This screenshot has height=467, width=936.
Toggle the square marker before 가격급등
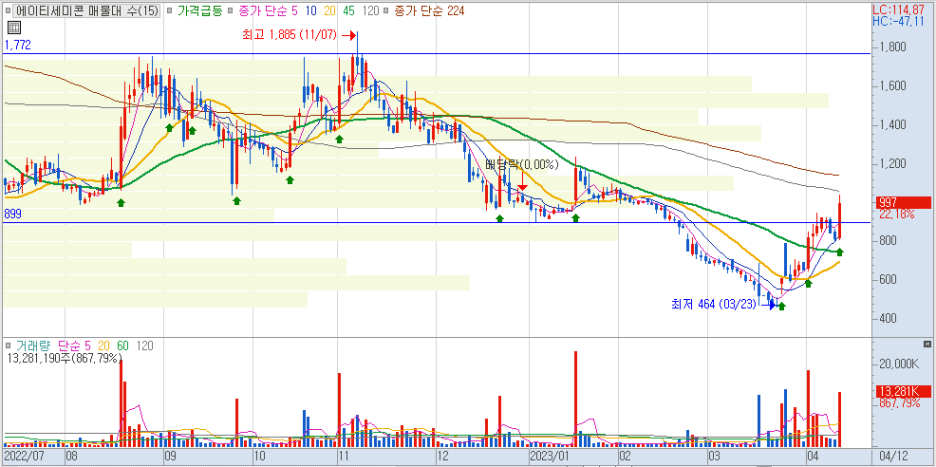coord(169,11)
